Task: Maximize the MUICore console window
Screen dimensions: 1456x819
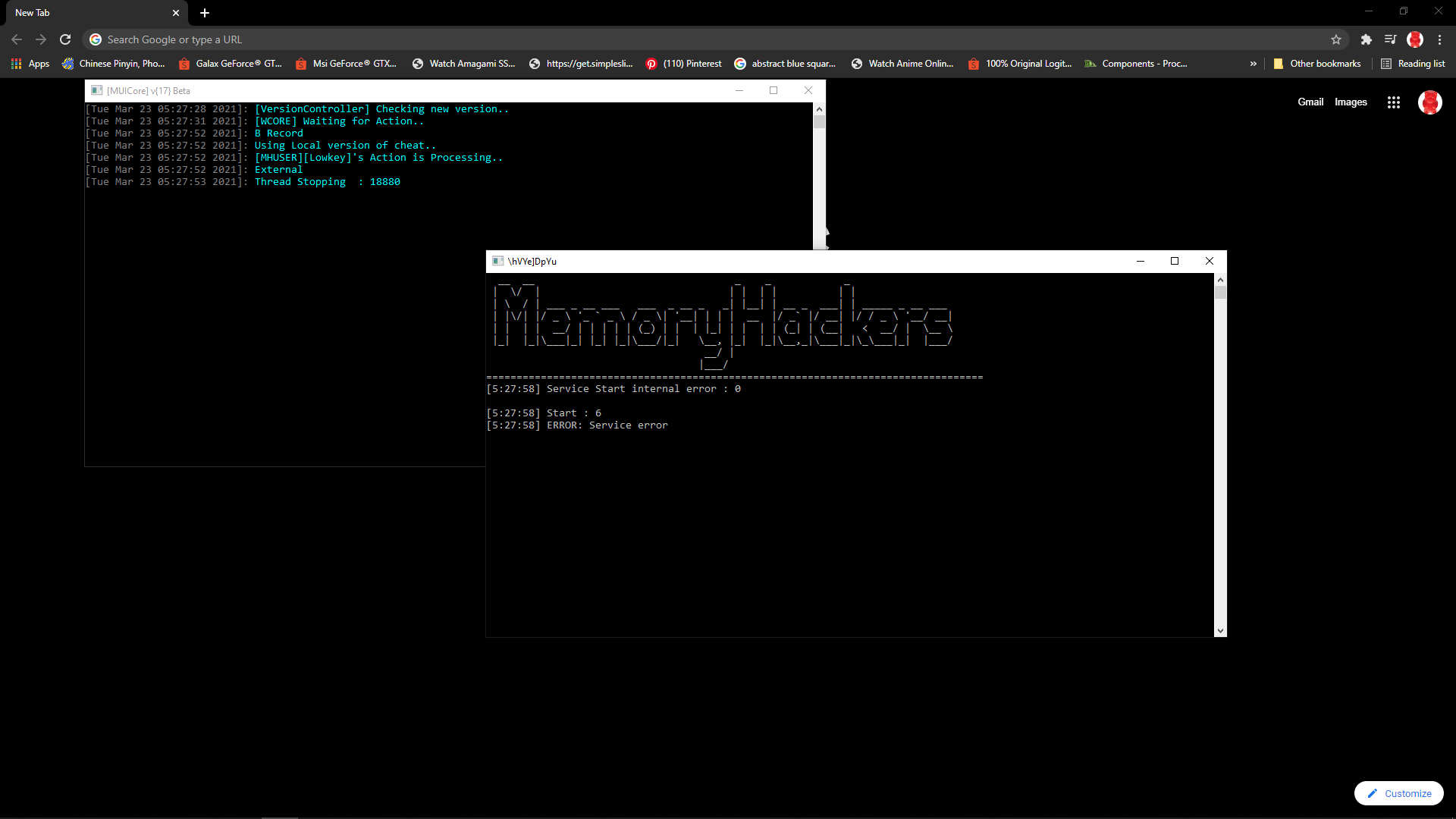Action: click(773, 90)
